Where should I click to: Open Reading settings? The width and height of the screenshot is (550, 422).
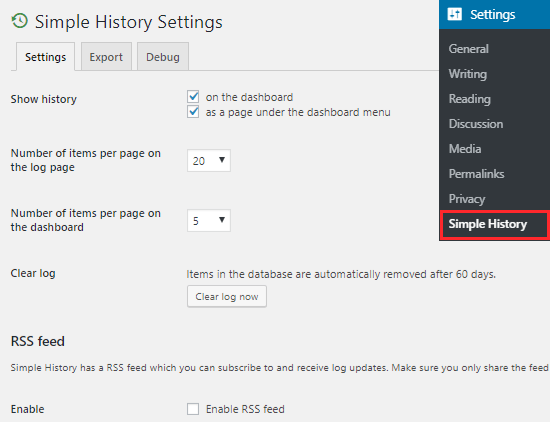(469, 99)
